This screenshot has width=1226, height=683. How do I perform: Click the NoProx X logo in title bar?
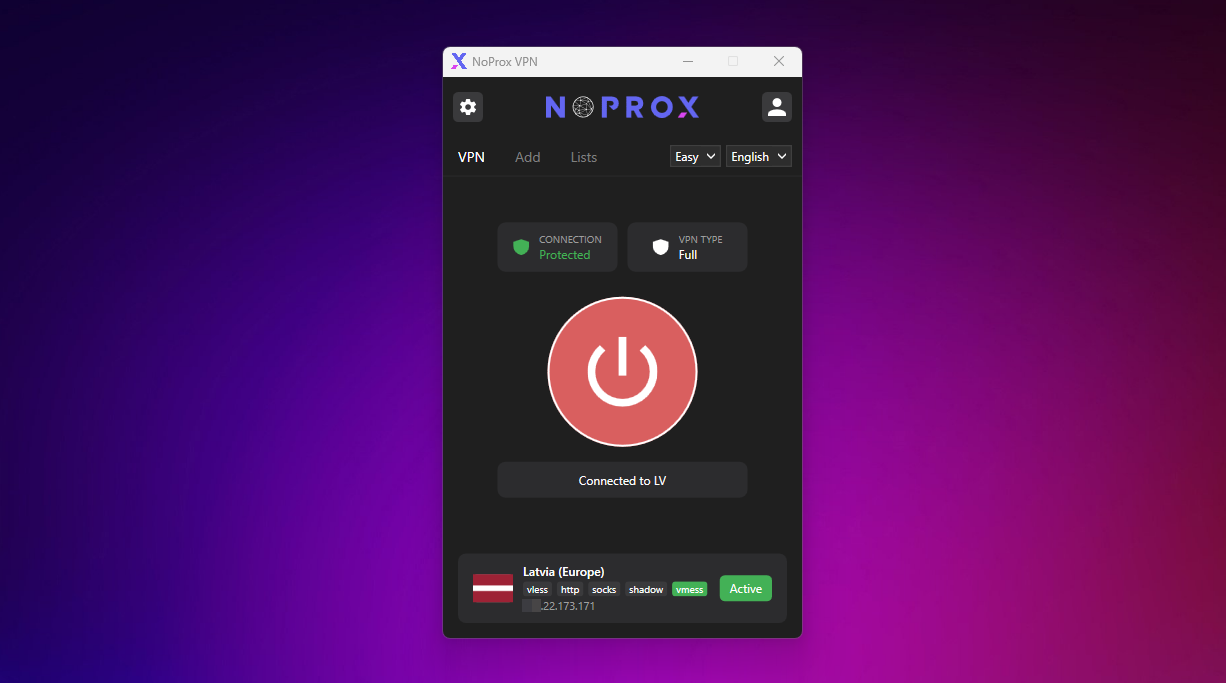click(x=459, y=61)
